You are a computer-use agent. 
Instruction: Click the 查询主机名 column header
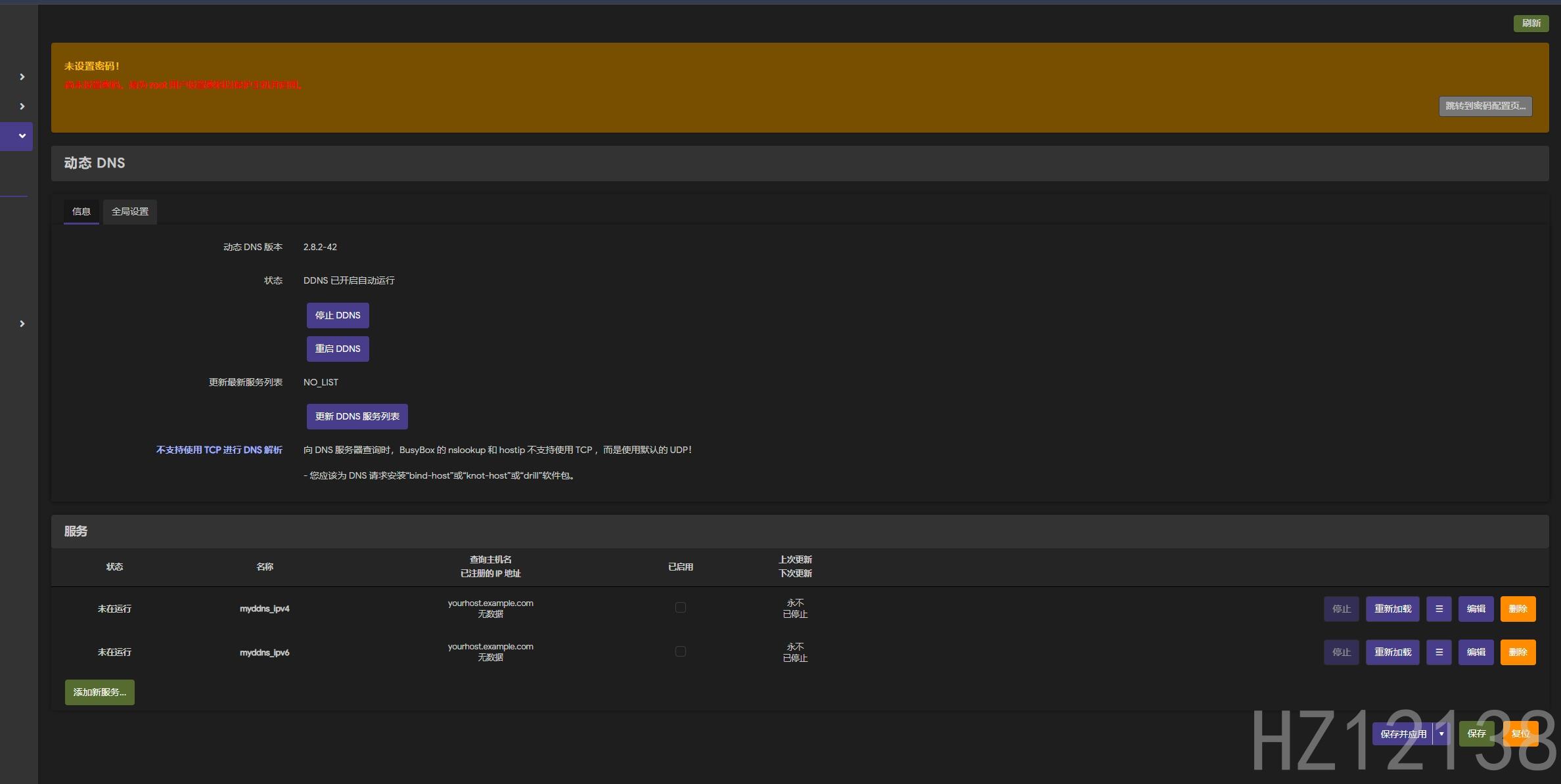tap(491, 559)
